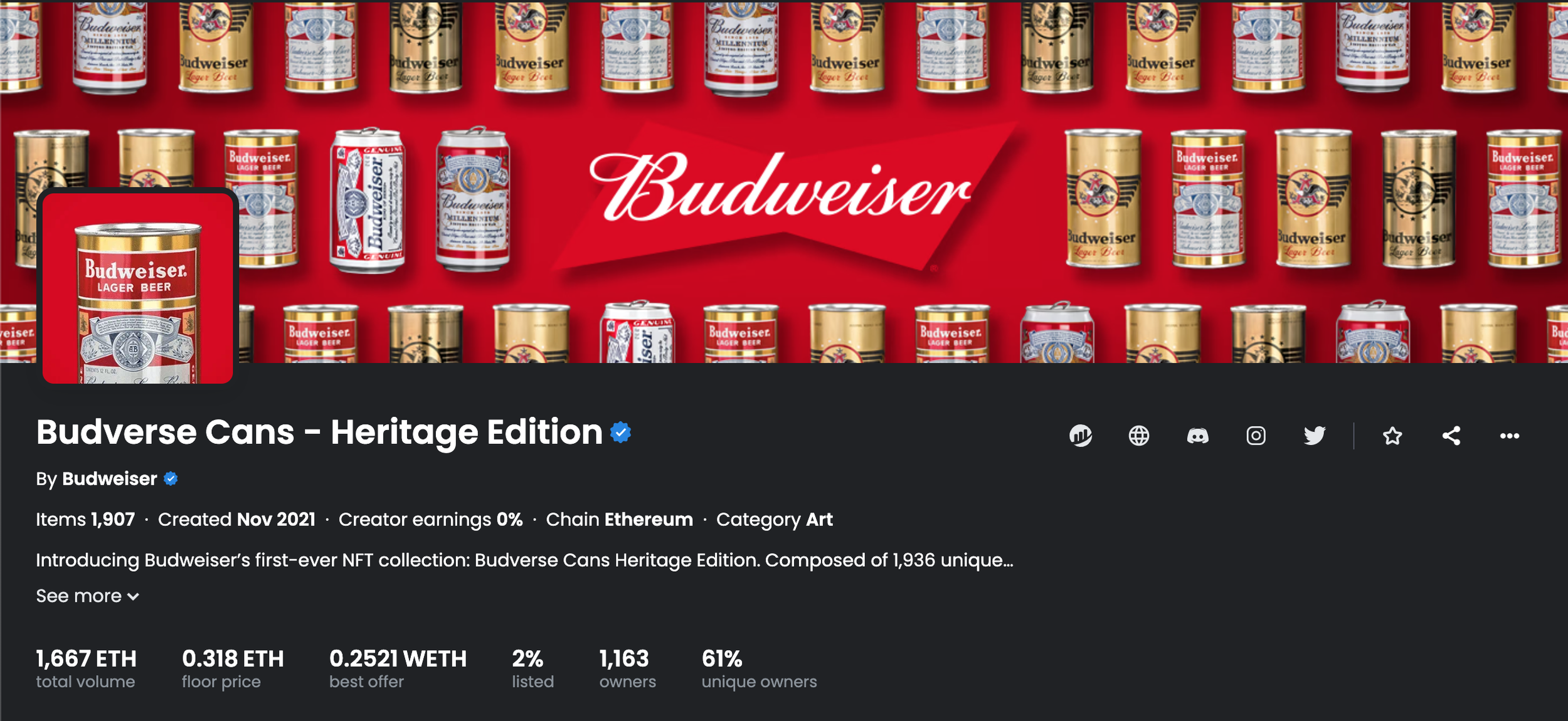Open the Twitter profile icon
1568x721 pixels.
[1315, 435]
